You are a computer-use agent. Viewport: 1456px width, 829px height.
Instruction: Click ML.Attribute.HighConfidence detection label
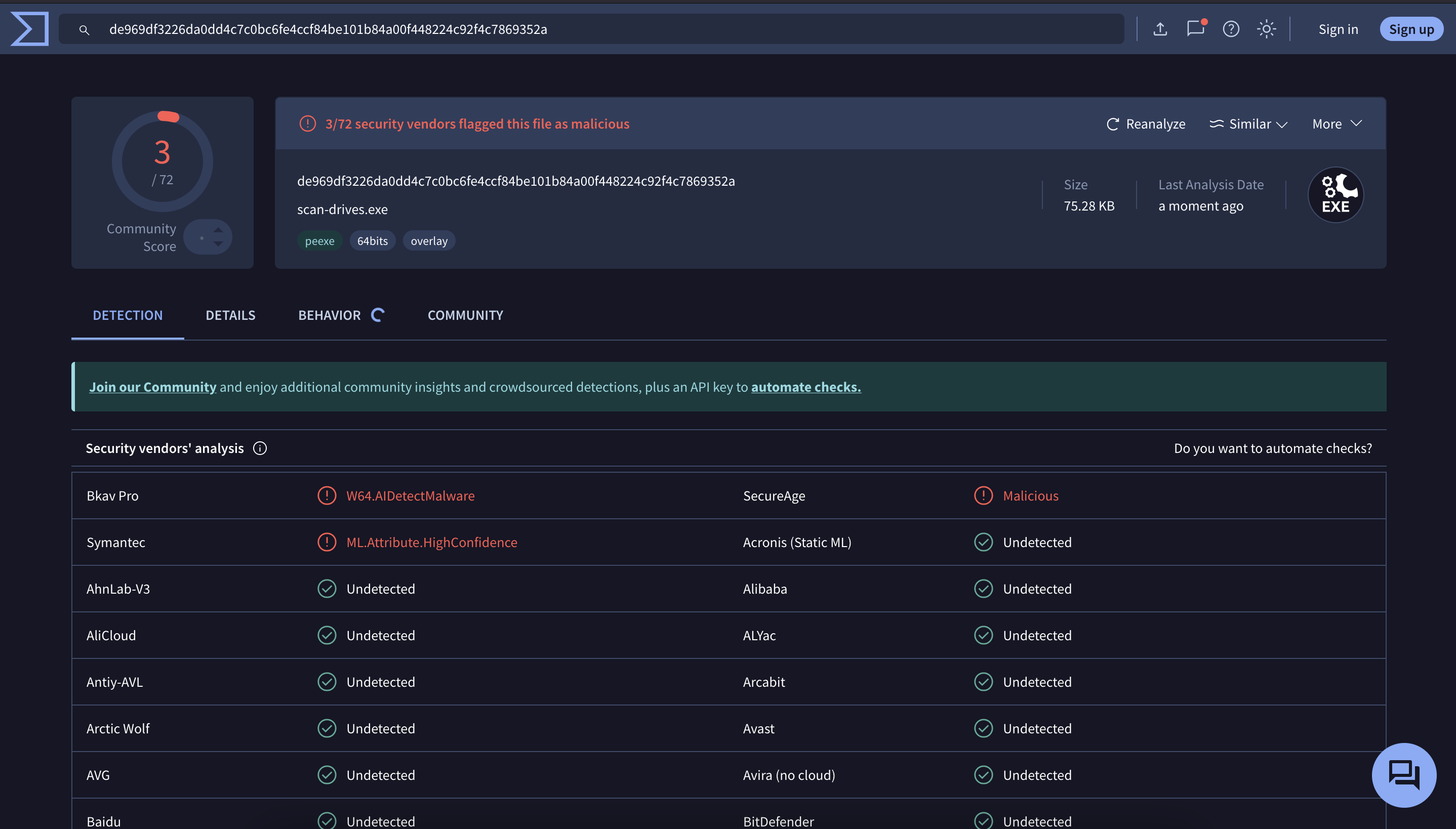[432, 542]
